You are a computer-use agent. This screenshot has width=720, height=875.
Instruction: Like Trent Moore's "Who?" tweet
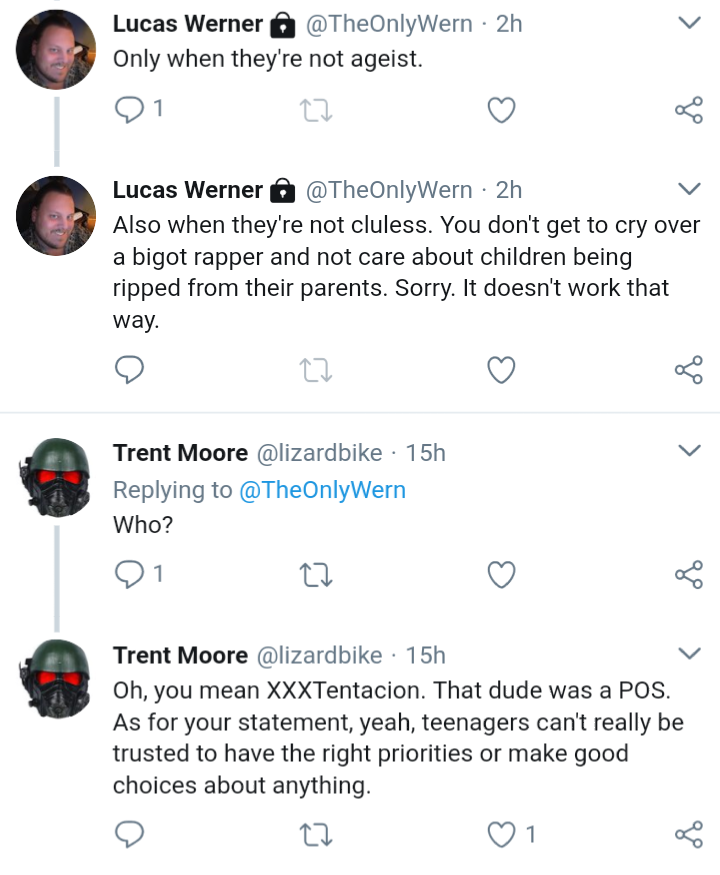pos(501,575)
